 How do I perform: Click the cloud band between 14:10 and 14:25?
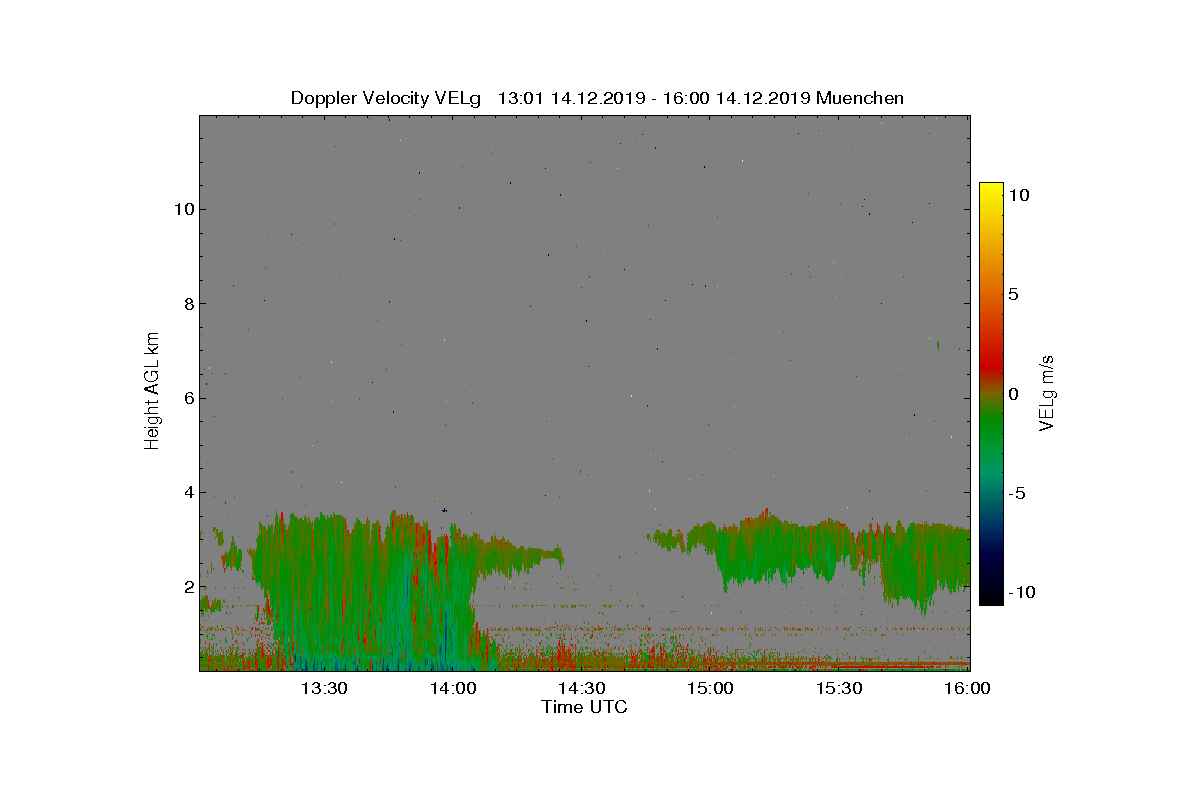520,555
